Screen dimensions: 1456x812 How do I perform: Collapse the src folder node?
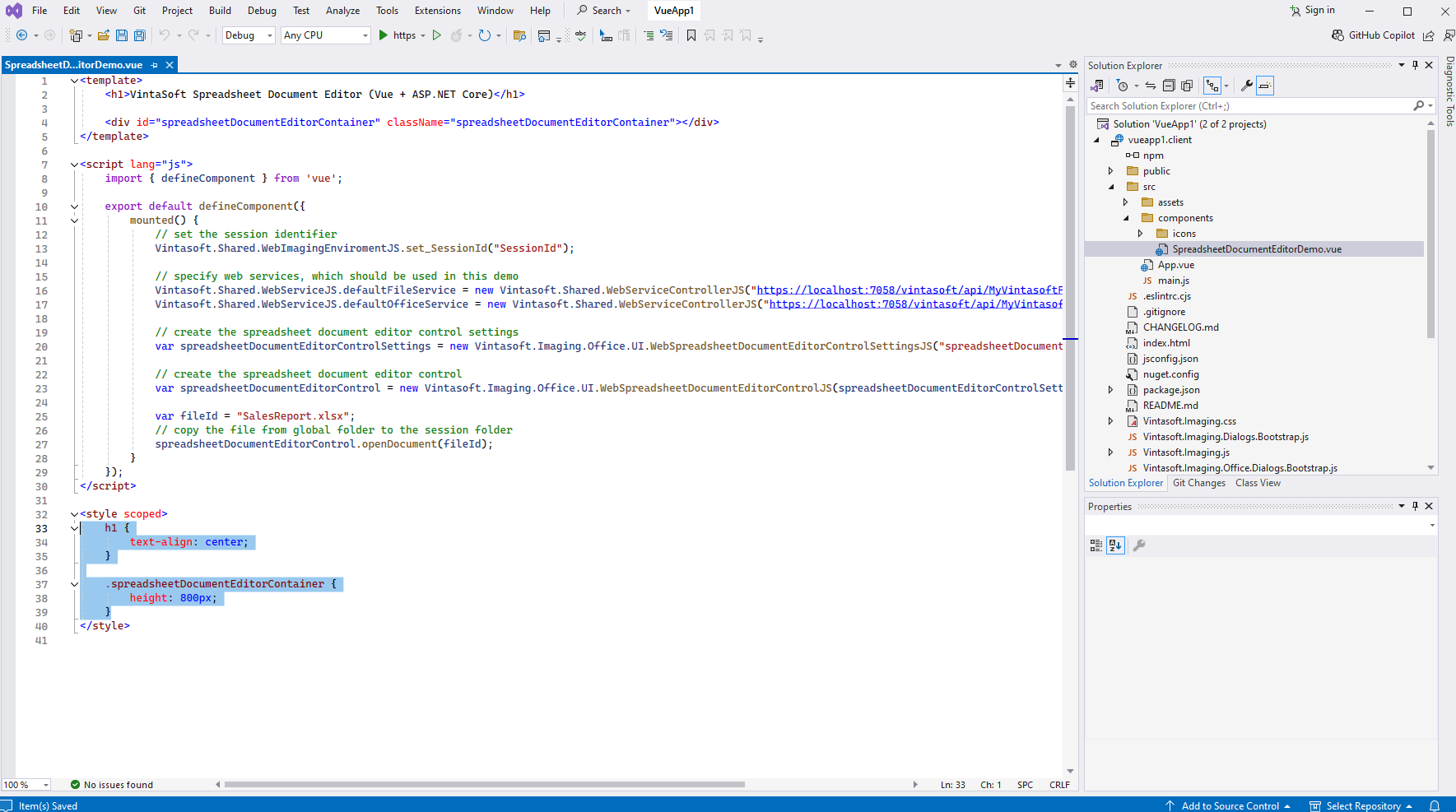coord(1110,187)
